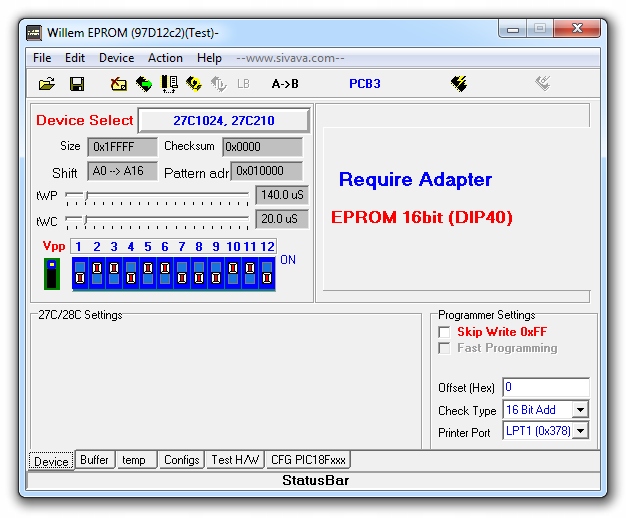Open the File menu

tap(42, 58)
